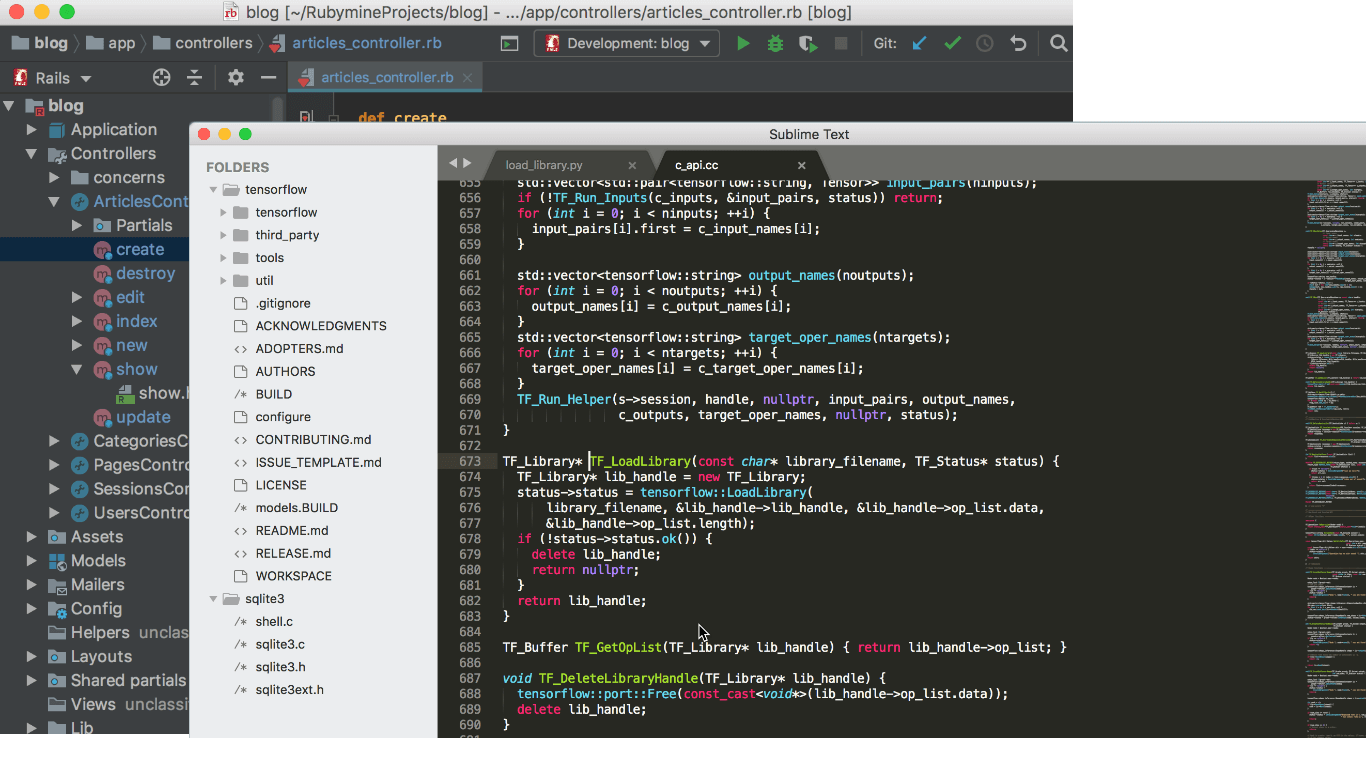Screen dimensions: 1366x768
Task: Expand the third_party folder
Action: click(224, 235)
